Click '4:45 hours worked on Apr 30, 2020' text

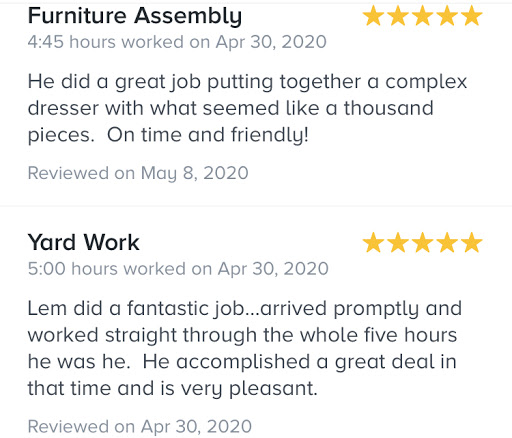coord(177,42)
